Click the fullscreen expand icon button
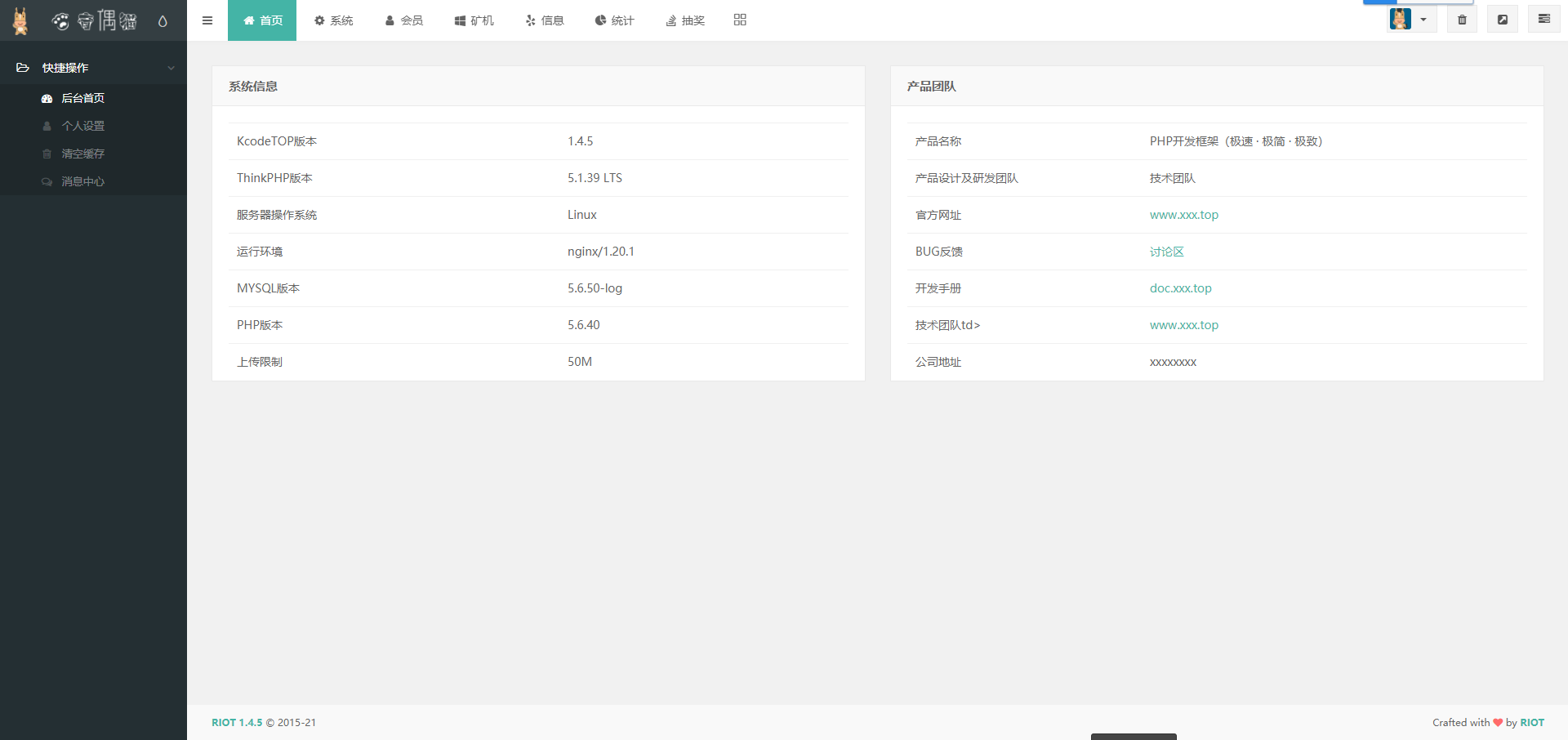Image resolution: width=1568 pixels, height=740 pixels. [1503, 20]
